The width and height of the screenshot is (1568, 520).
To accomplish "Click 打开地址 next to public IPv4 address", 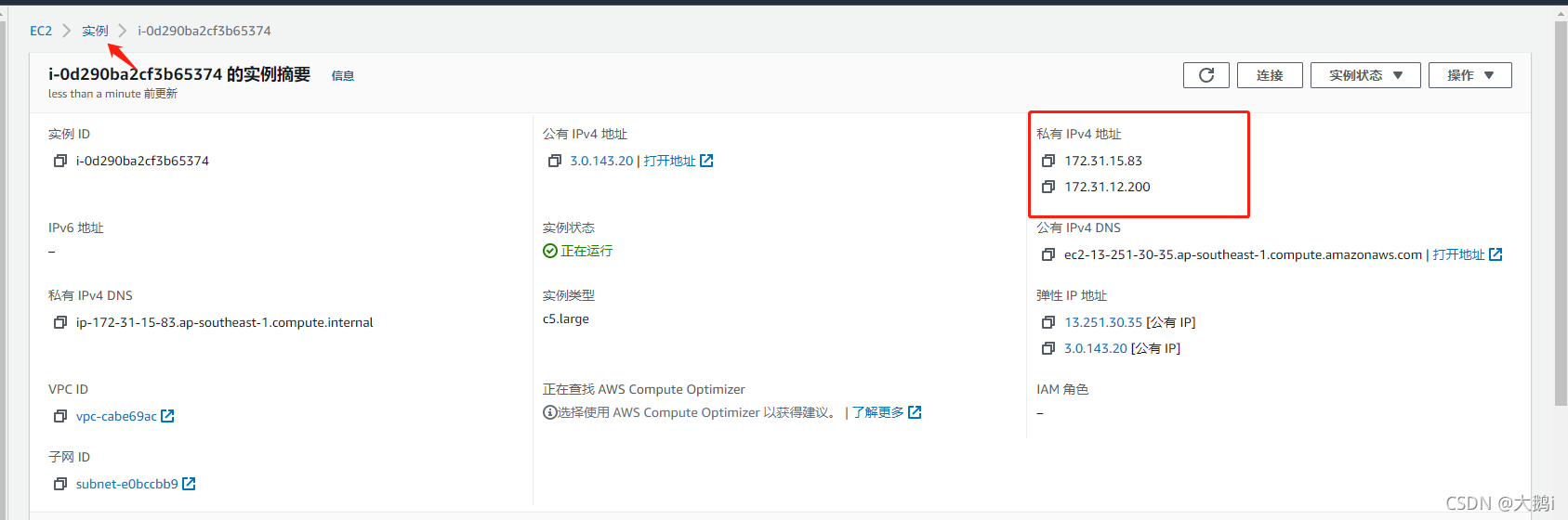I will (x=670, y=161).
